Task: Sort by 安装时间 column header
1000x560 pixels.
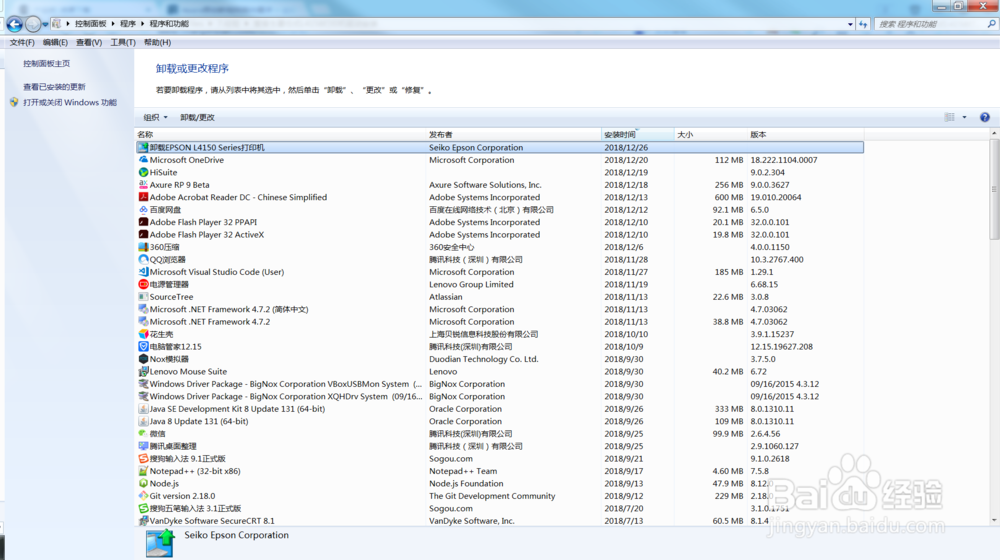Action: pyautogui.click(x=638, y=135)
